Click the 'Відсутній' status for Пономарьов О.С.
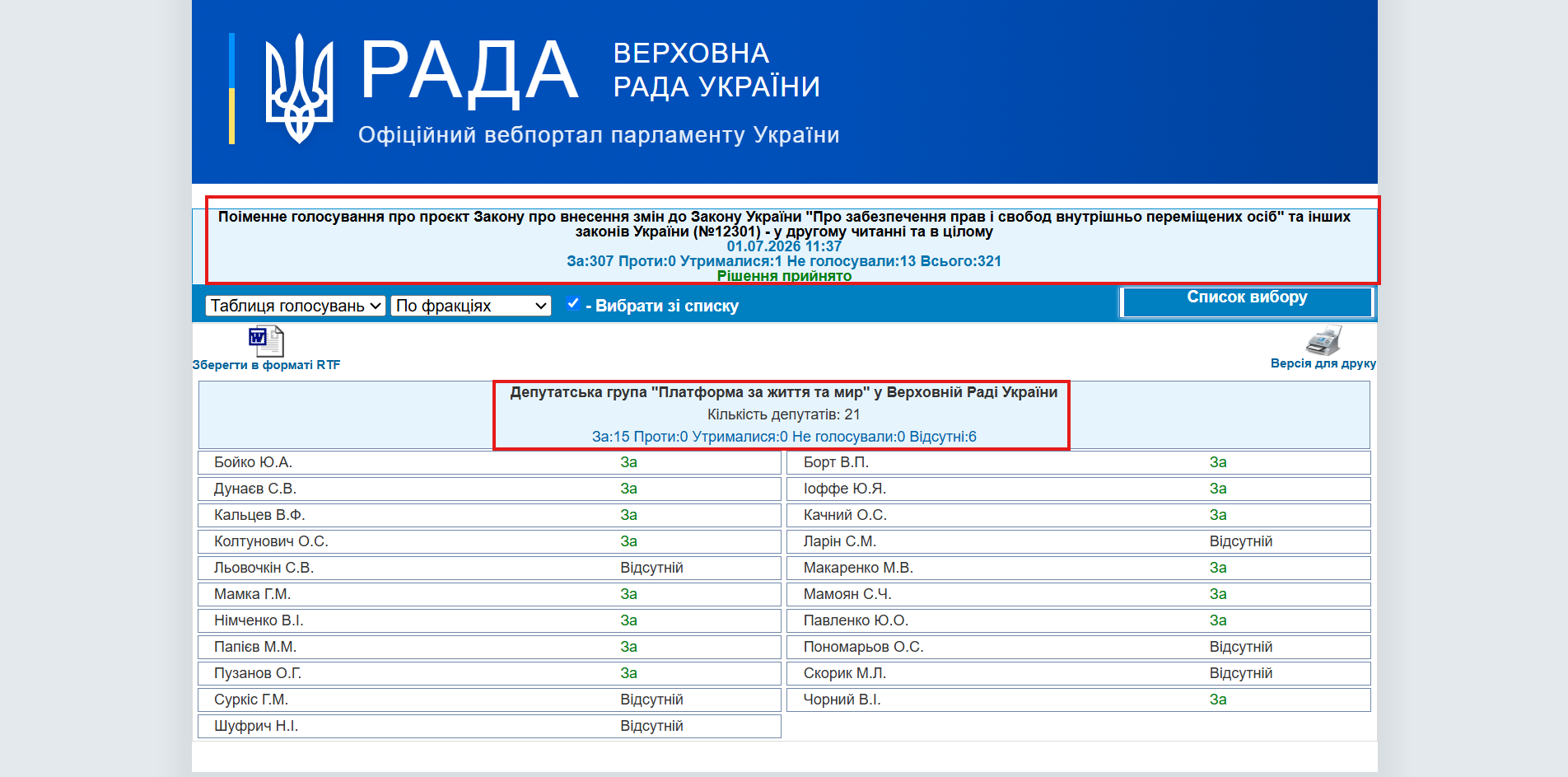The image size is (1568, 777). coord(1241,647)
